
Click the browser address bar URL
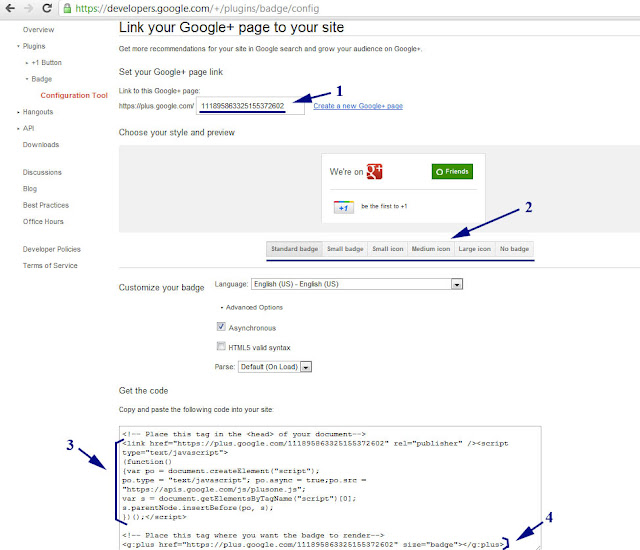click(x=197, y=8)
